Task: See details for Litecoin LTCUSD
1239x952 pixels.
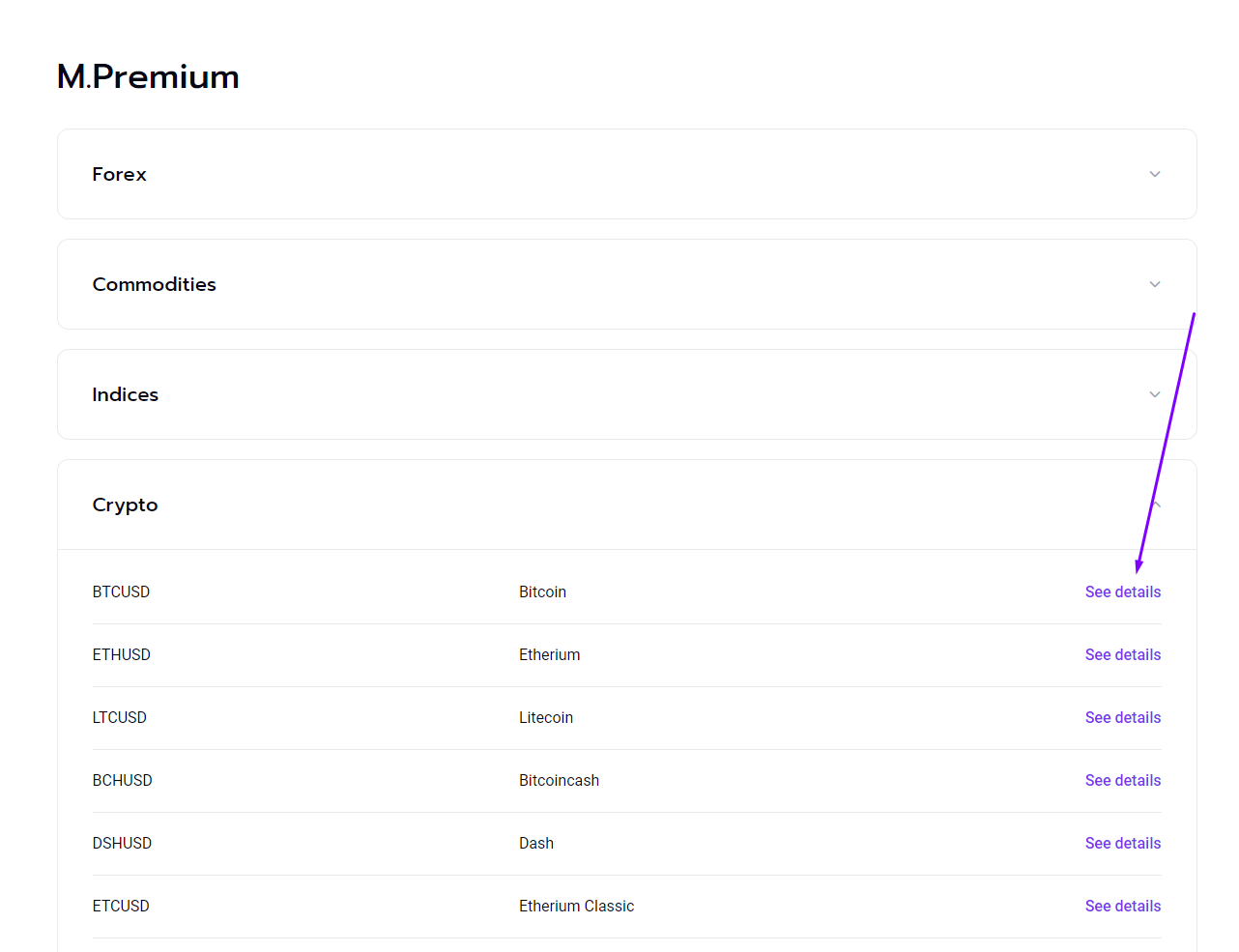Action: pyautogui.click(x=1123, y=717)
